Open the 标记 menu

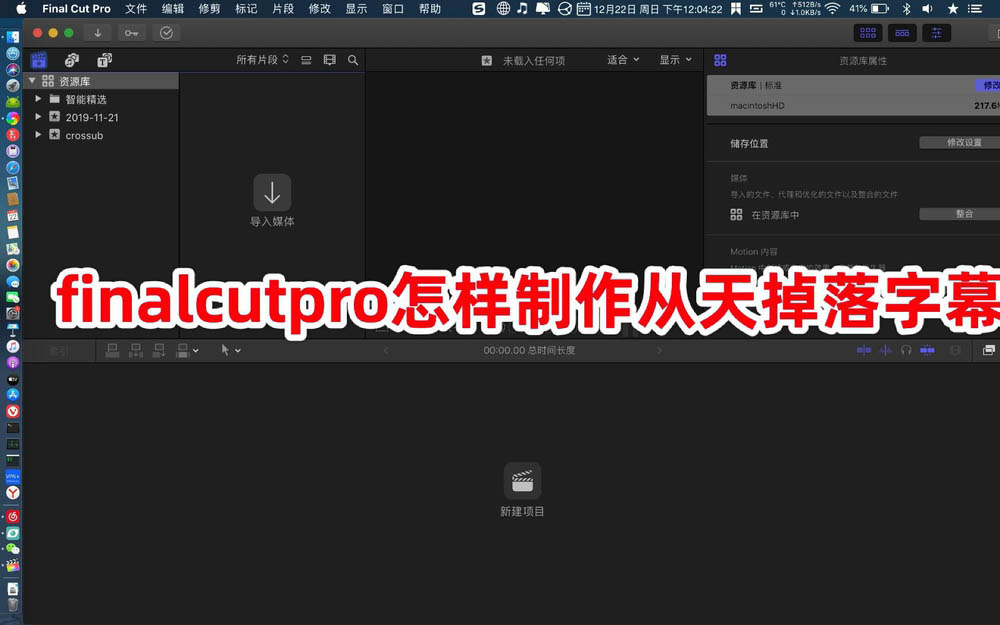pyautogui.click(x=246, y=8)
